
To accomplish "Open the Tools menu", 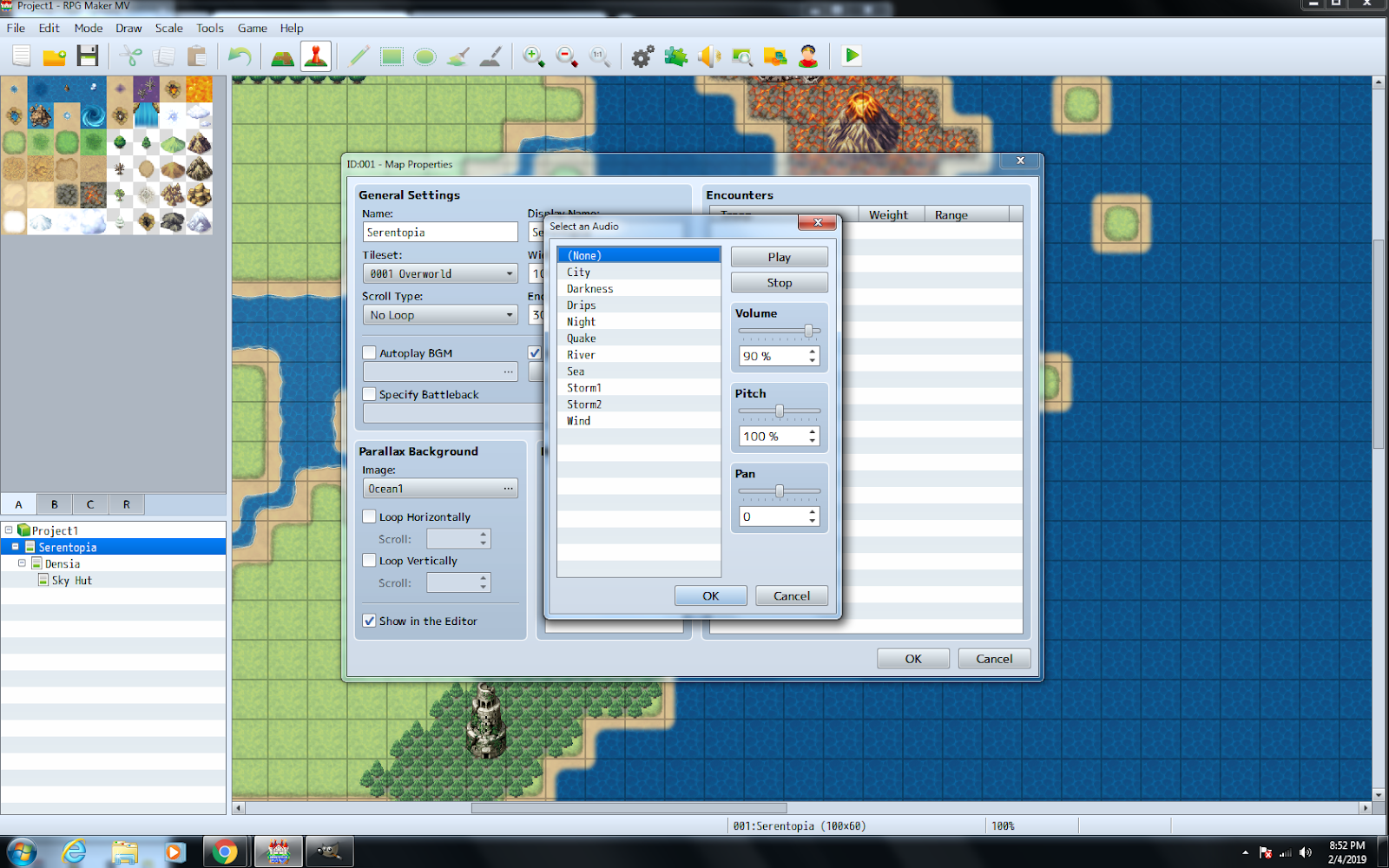I will (209, 28).
